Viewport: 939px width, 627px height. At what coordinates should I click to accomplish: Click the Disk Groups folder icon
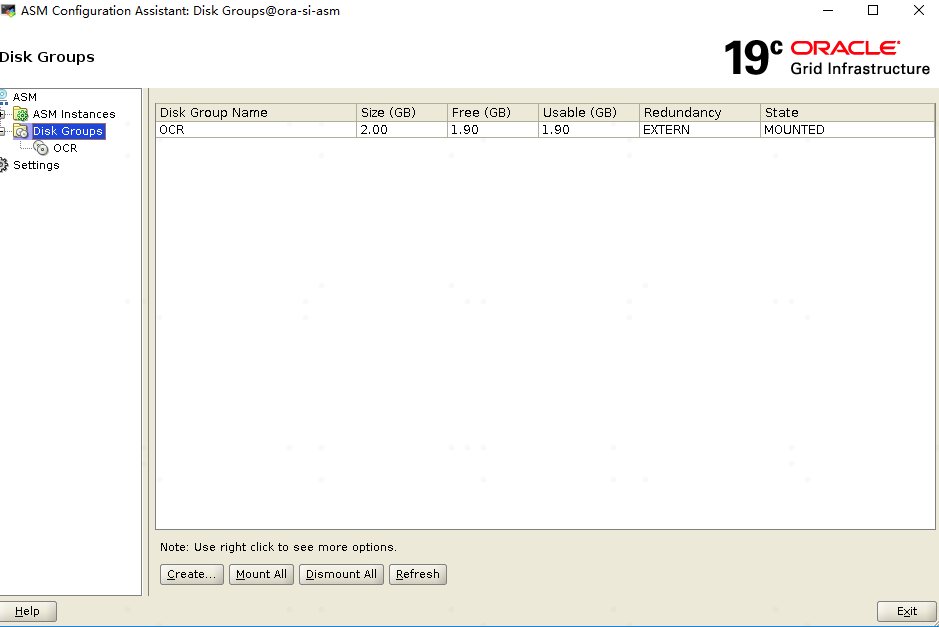point(21,131)
